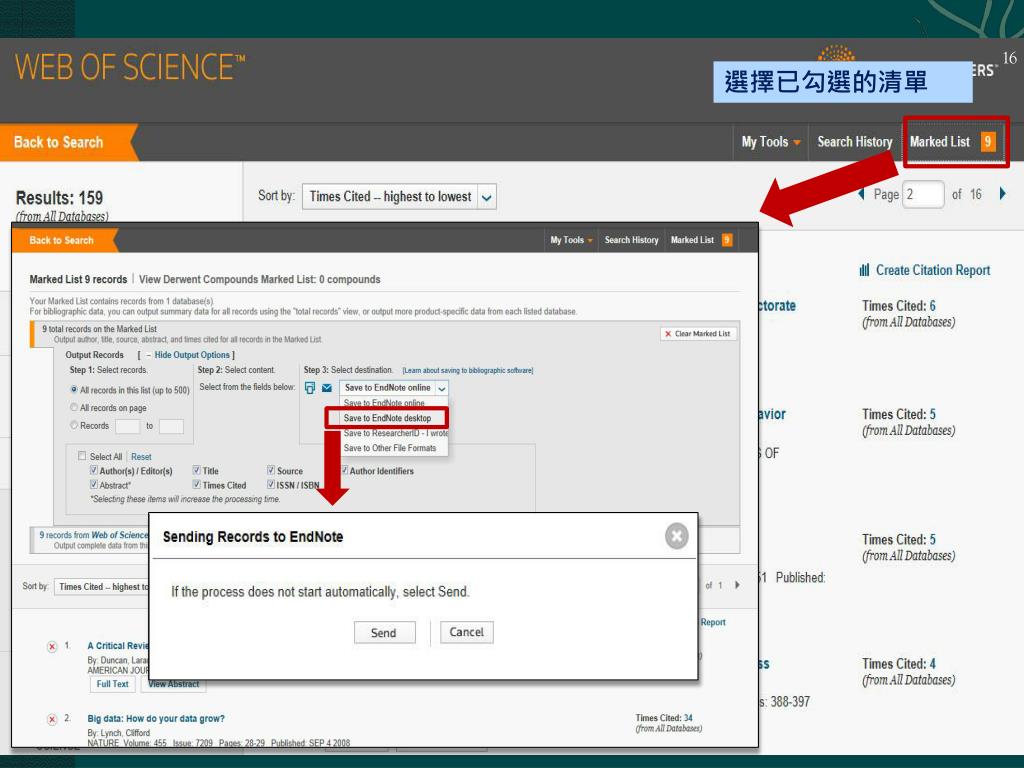Click Hide Output Options link
The width and height of the screenshot is (1024, 768).
click(192, 355)
